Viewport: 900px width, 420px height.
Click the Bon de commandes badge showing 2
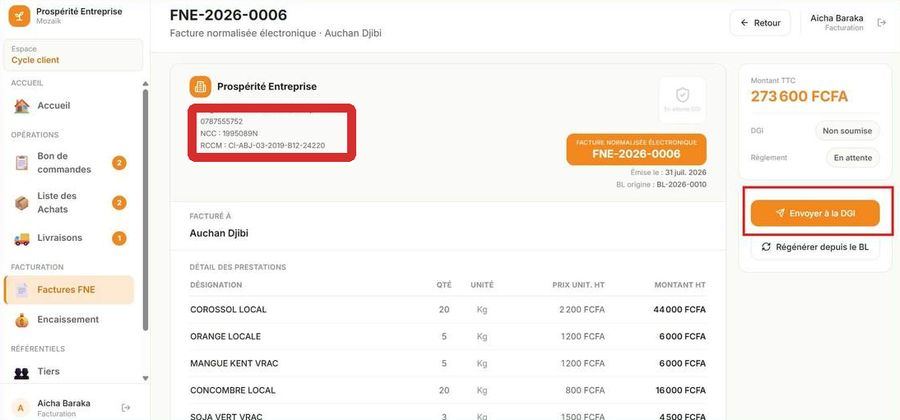[x=119, y=163]
